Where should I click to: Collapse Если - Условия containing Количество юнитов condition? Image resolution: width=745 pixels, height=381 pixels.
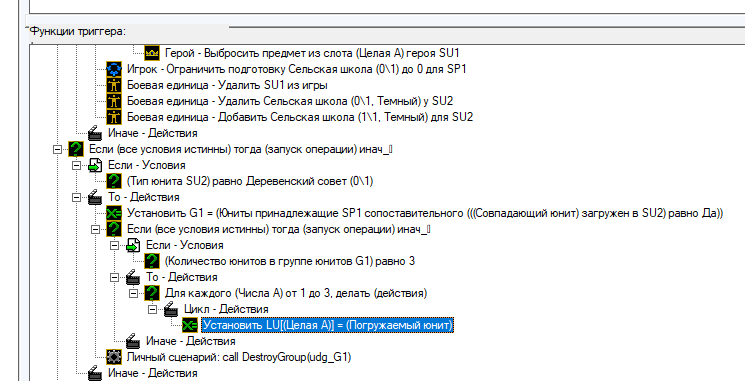115,246
